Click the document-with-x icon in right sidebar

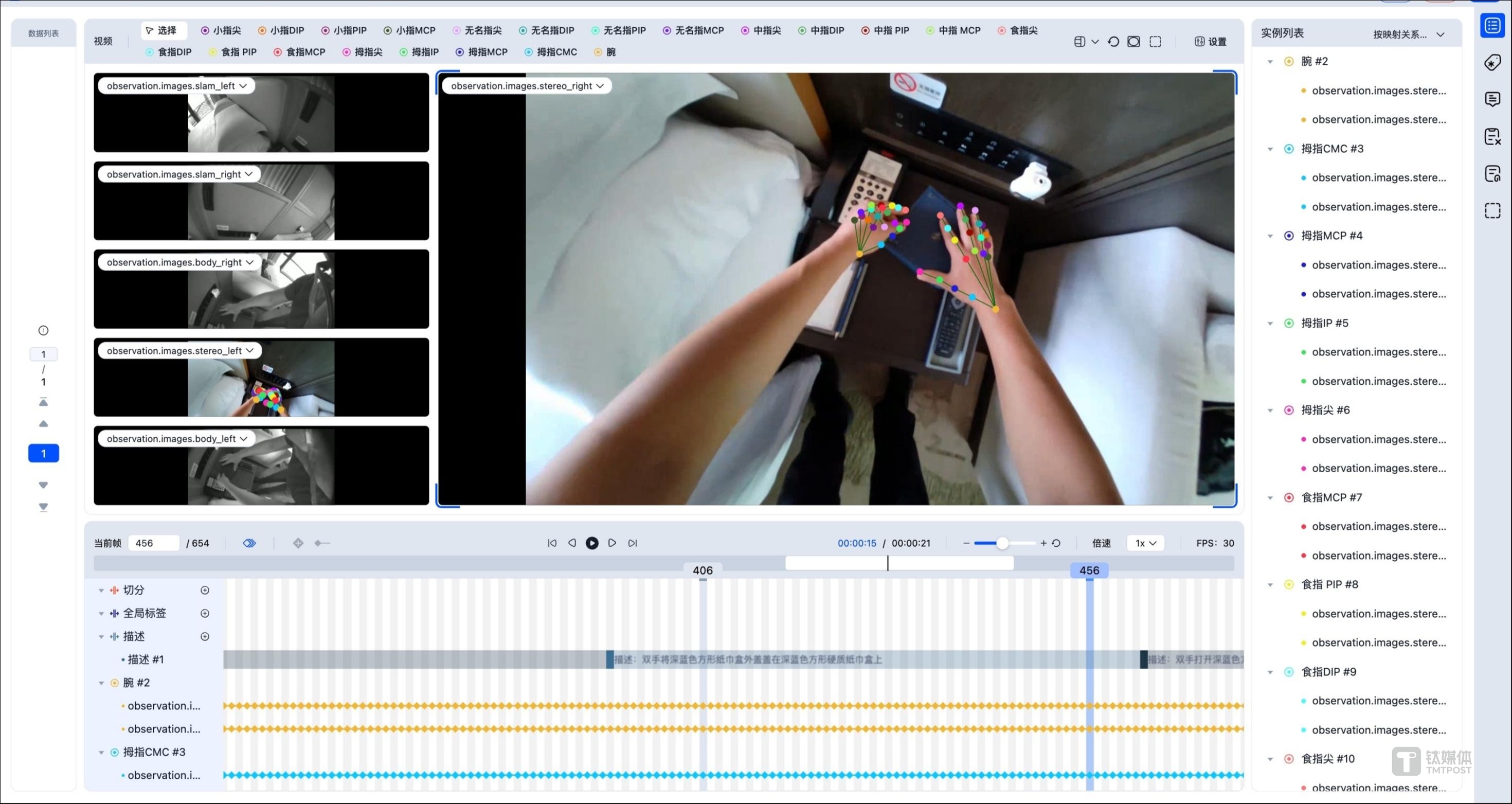tap(1492, 136)
